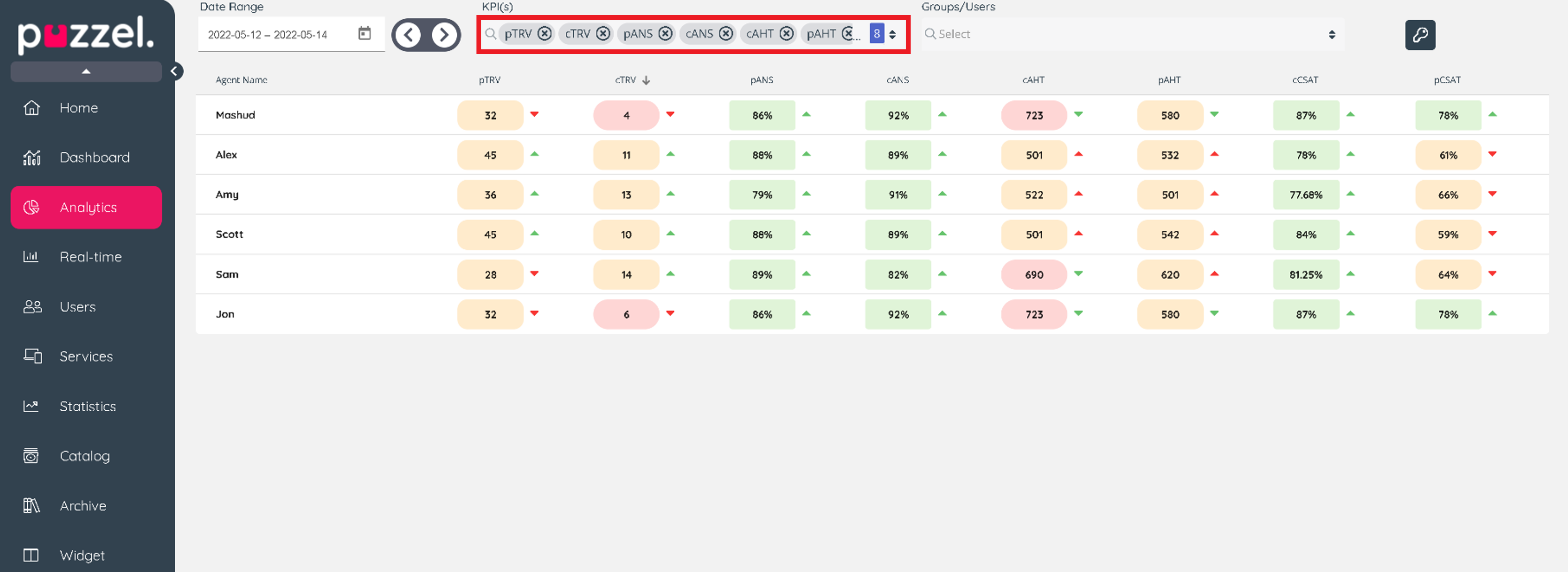Click the key icon button

coord(1420,35)
